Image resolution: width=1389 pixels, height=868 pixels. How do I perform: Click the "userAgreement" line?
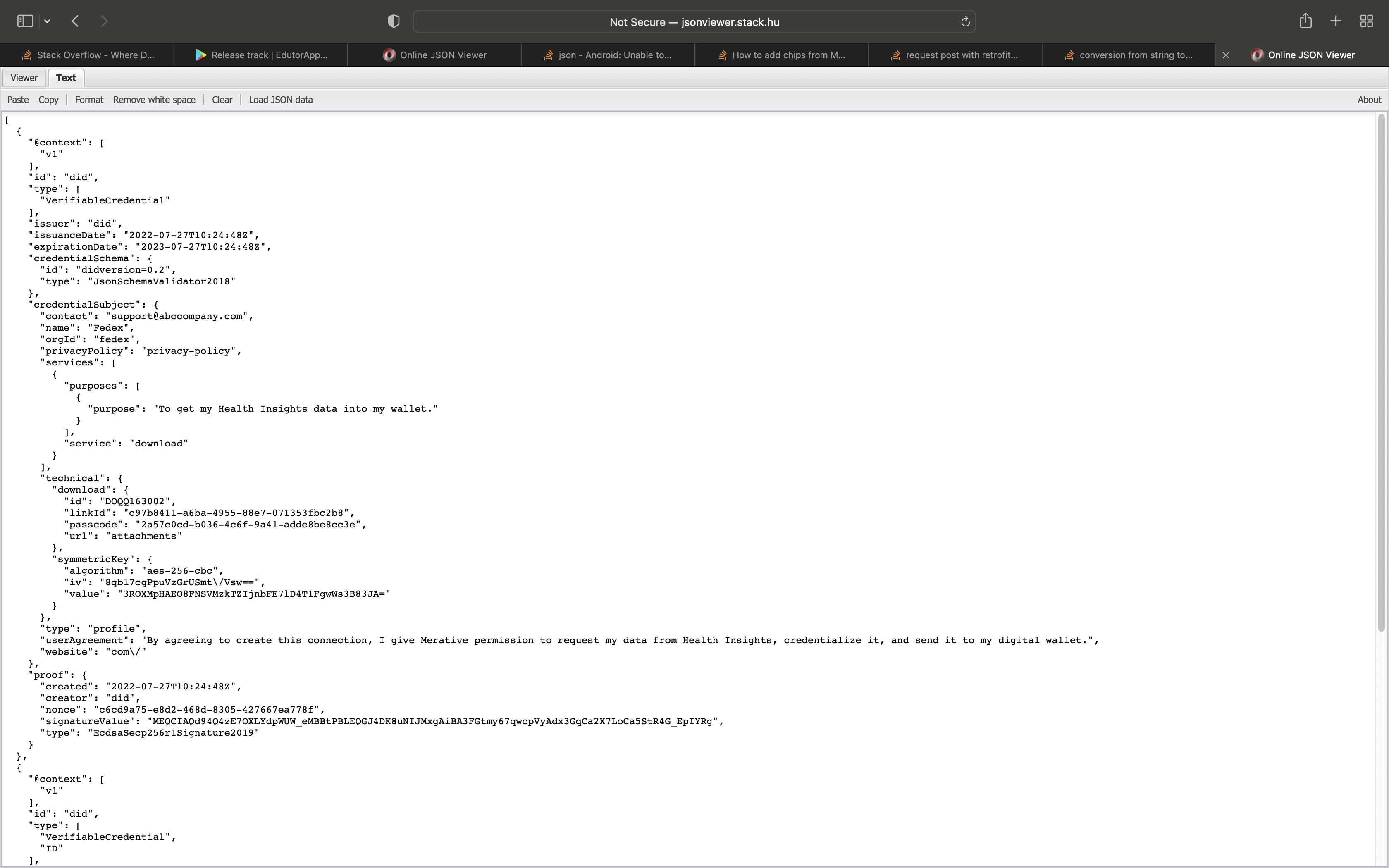pos(569,640)
